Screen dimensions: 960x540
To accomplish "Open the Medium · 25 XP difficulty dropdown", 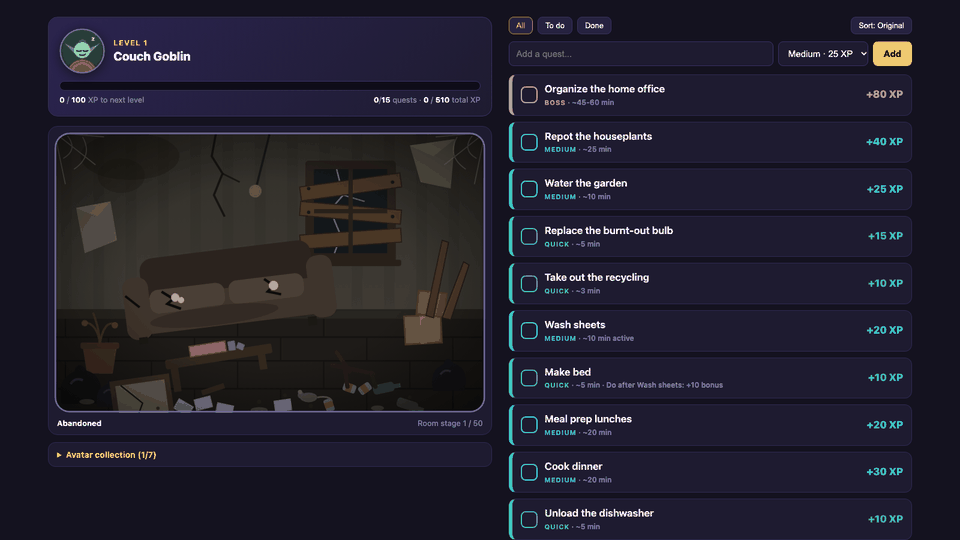I will click(x=824, y=54).
